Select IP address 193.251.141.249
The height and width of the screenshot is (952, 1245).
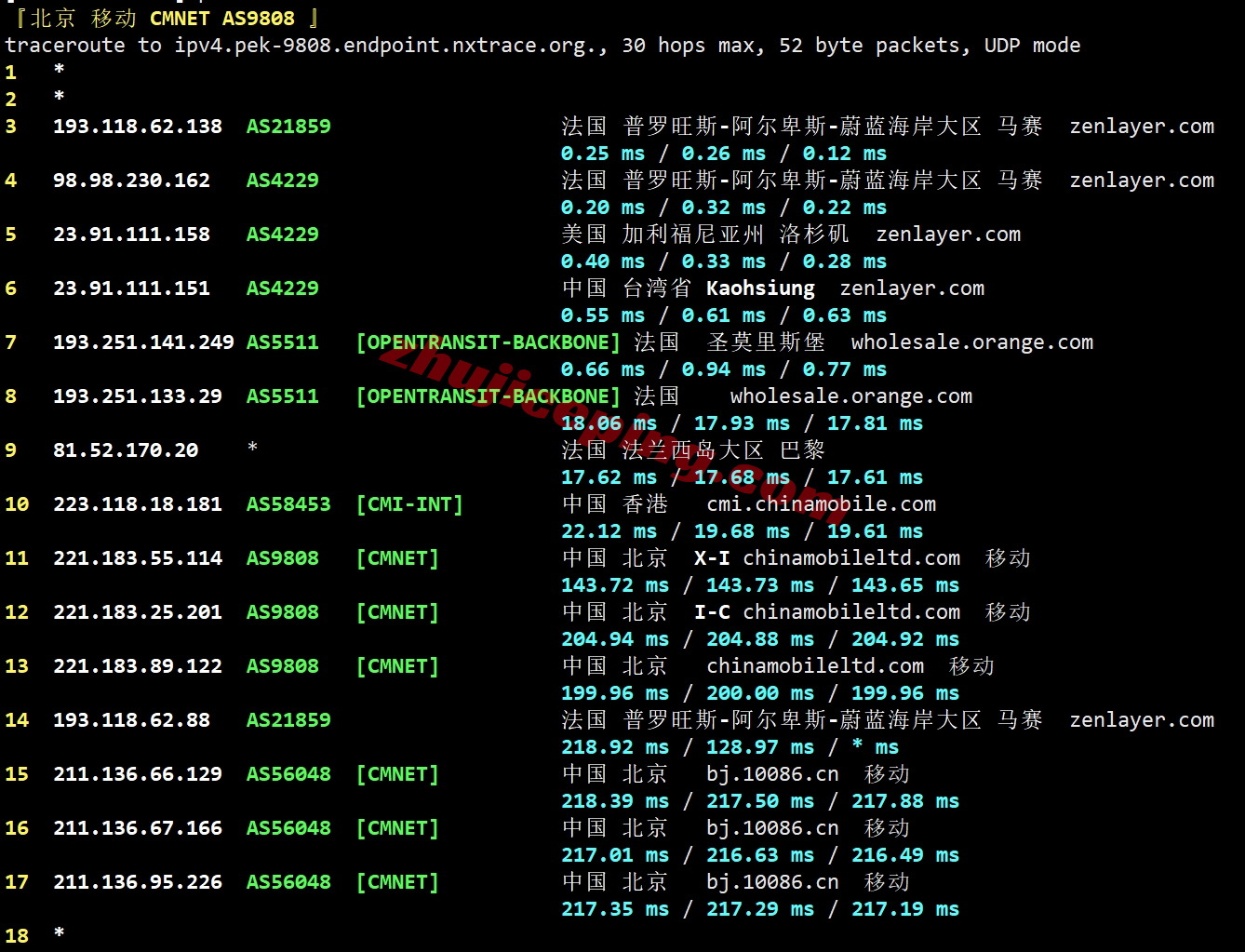[x=143, y=342]
